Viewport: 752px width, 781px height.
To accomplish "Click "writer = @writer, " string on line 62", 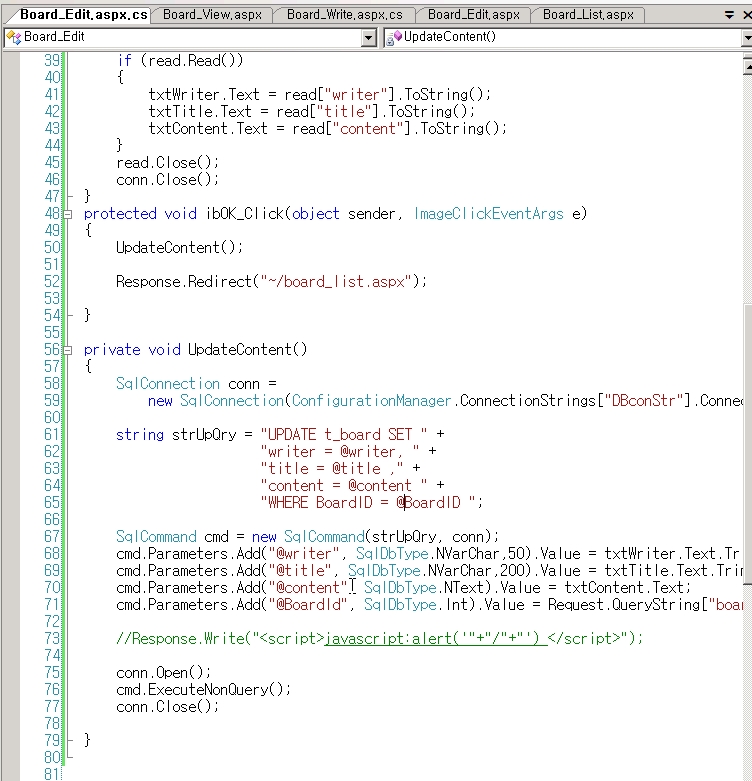I will [x=340, y=451].
